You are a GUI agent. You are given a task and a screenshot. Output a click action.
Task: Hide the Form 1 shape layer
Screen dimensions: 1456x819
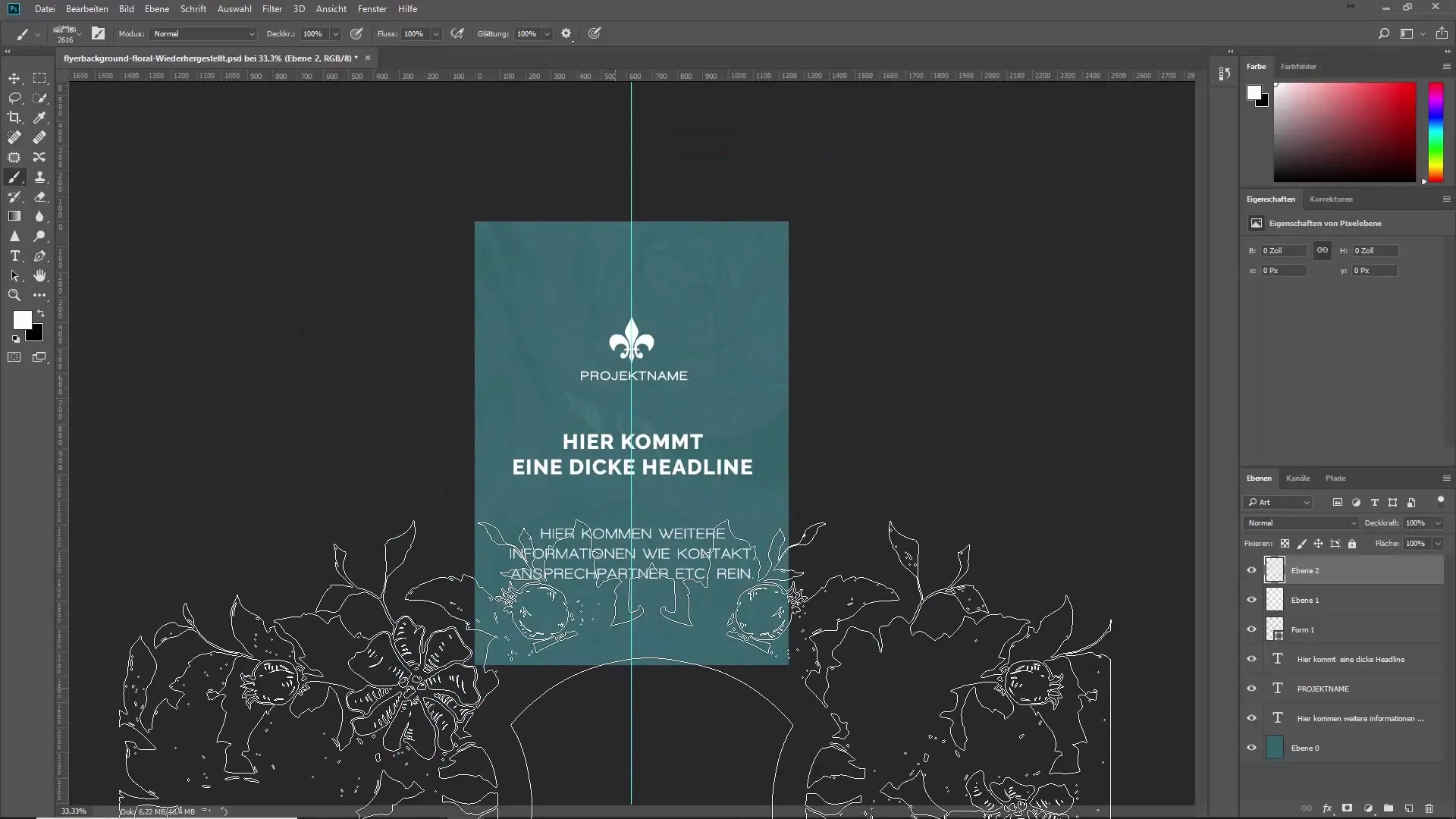(x=1252, y=629)
